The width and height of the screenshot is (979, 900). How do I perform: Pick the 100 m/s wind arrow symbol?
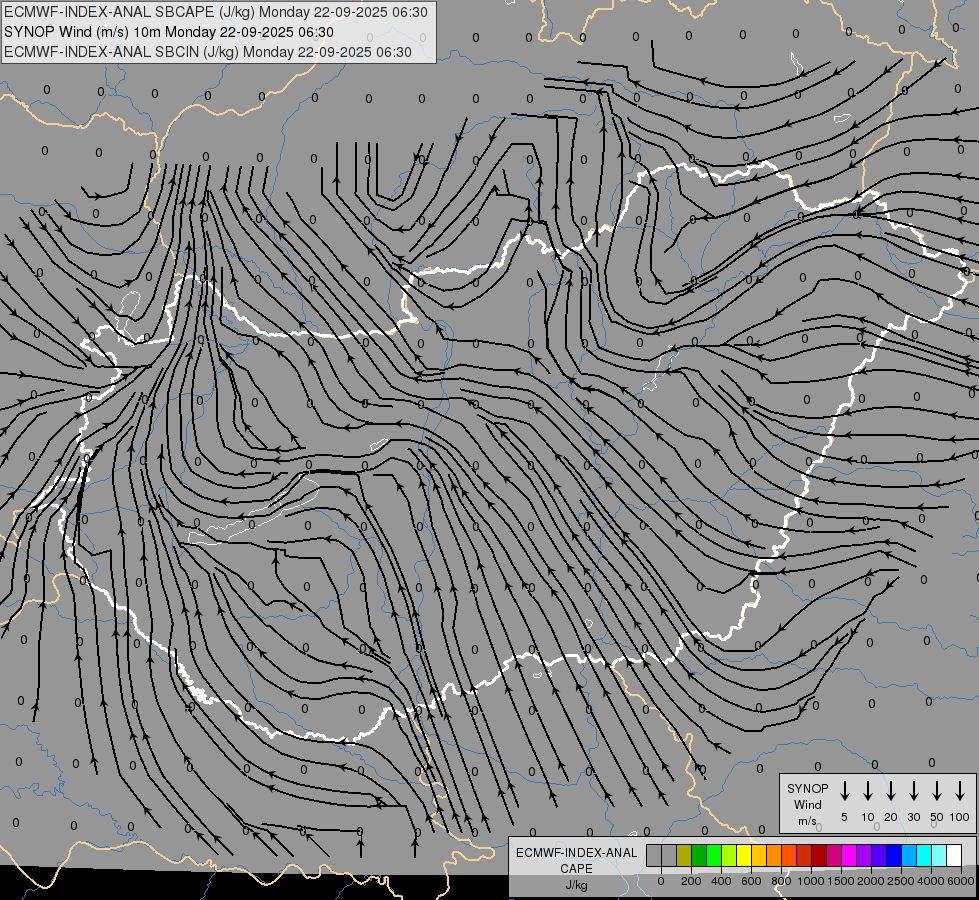coord(960,791)
